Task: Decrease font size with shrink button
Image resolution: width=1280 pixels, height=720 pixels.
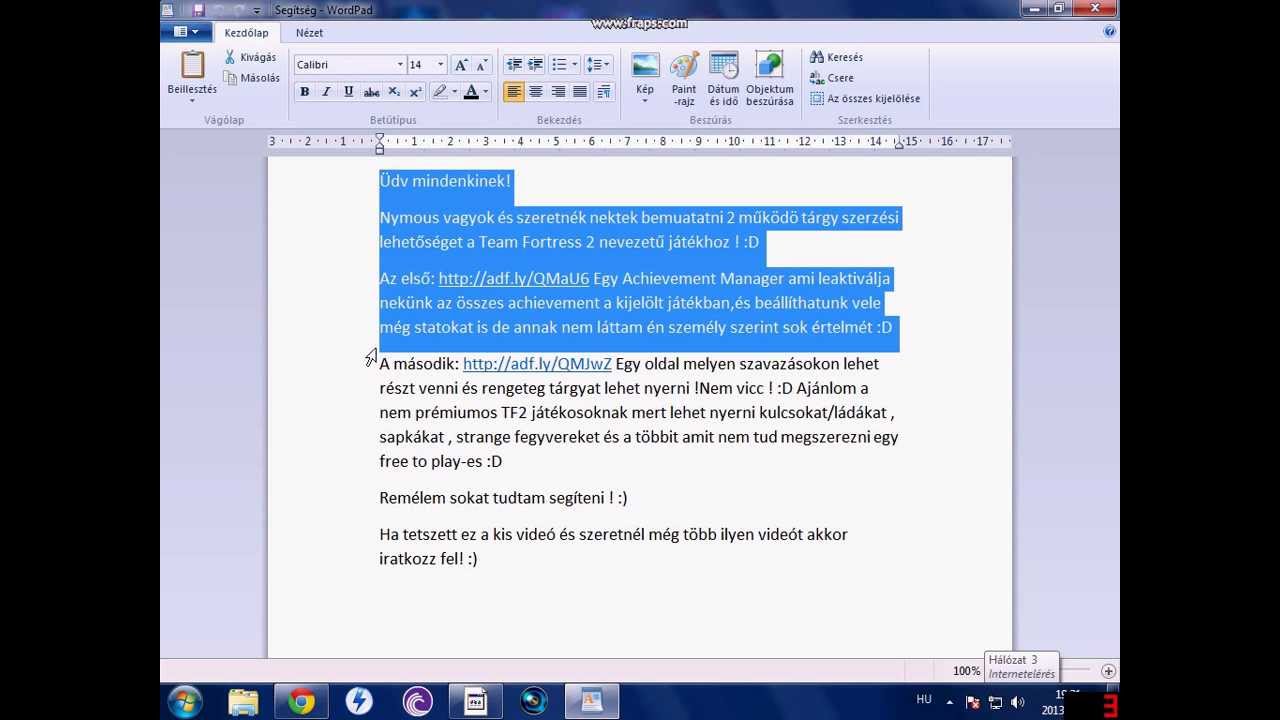Action: point(482,65)
